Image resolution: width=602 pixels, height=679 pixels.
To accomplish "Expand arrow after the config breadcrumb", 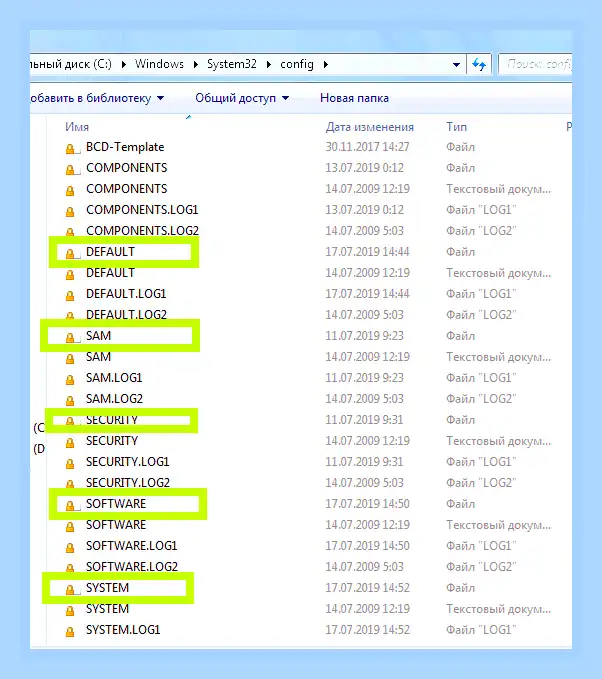I will [x=326, y=64].
